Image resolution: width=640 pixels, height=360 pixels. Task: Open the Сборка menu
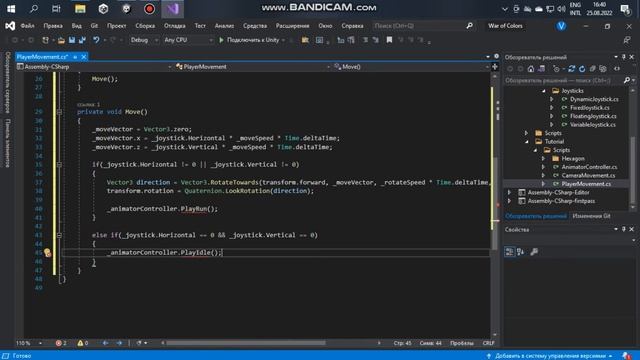pyautogui.click(x=145, y=26)
